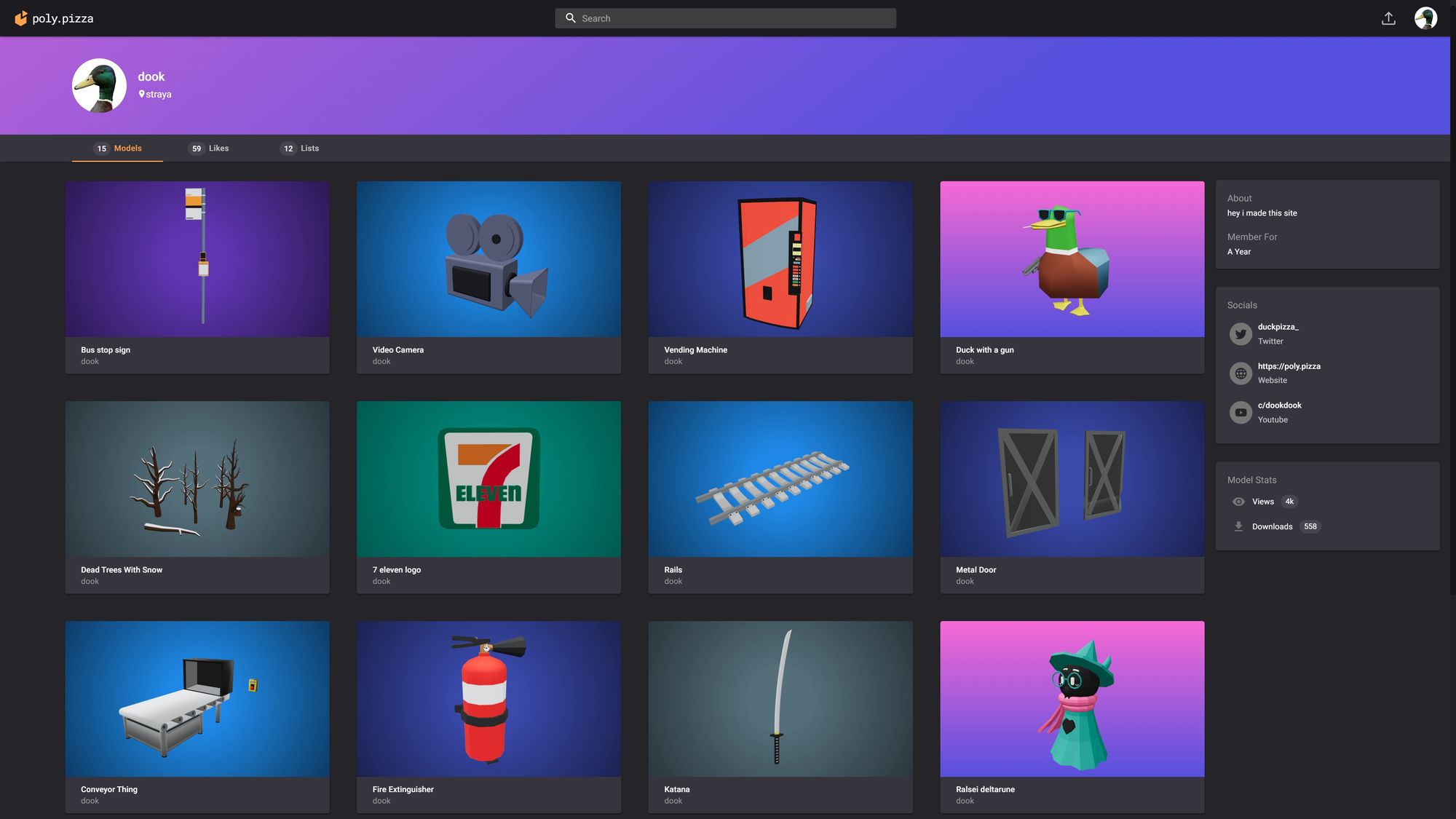View the Vending Machine model
1456x819 pixels.
[x=780, y=259]
